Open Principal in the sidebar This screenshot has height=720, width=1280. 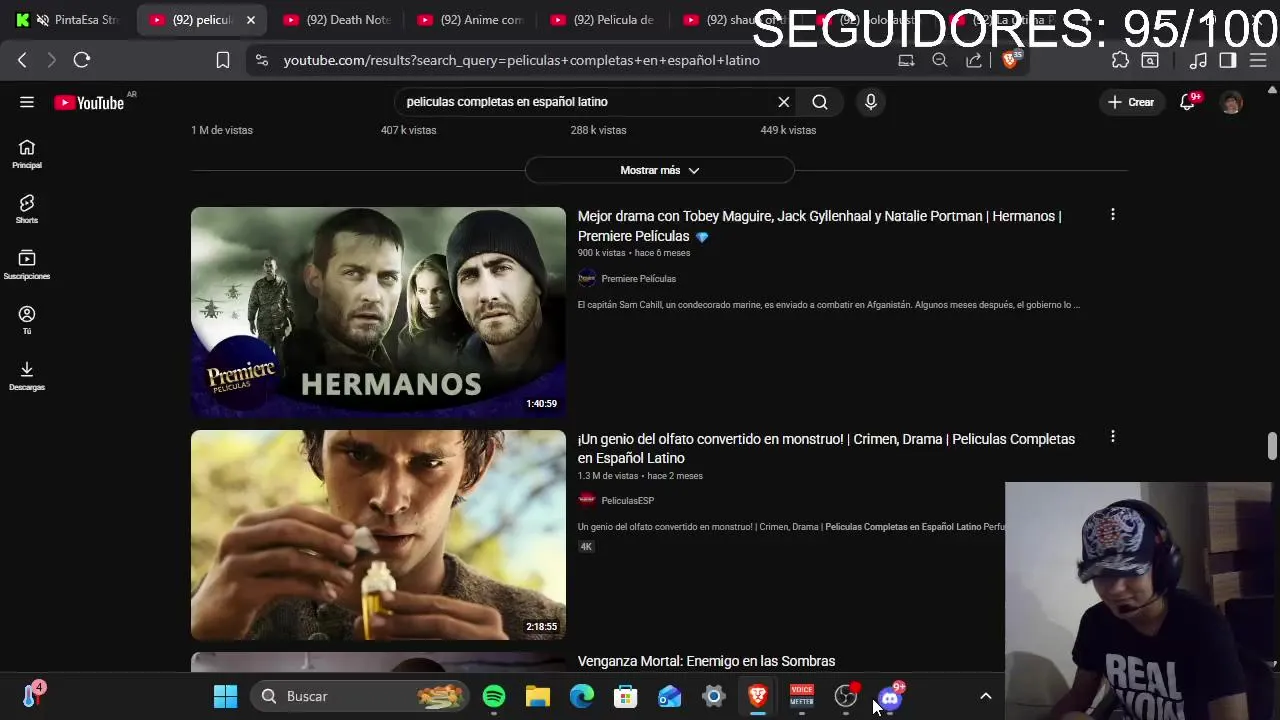27,154
